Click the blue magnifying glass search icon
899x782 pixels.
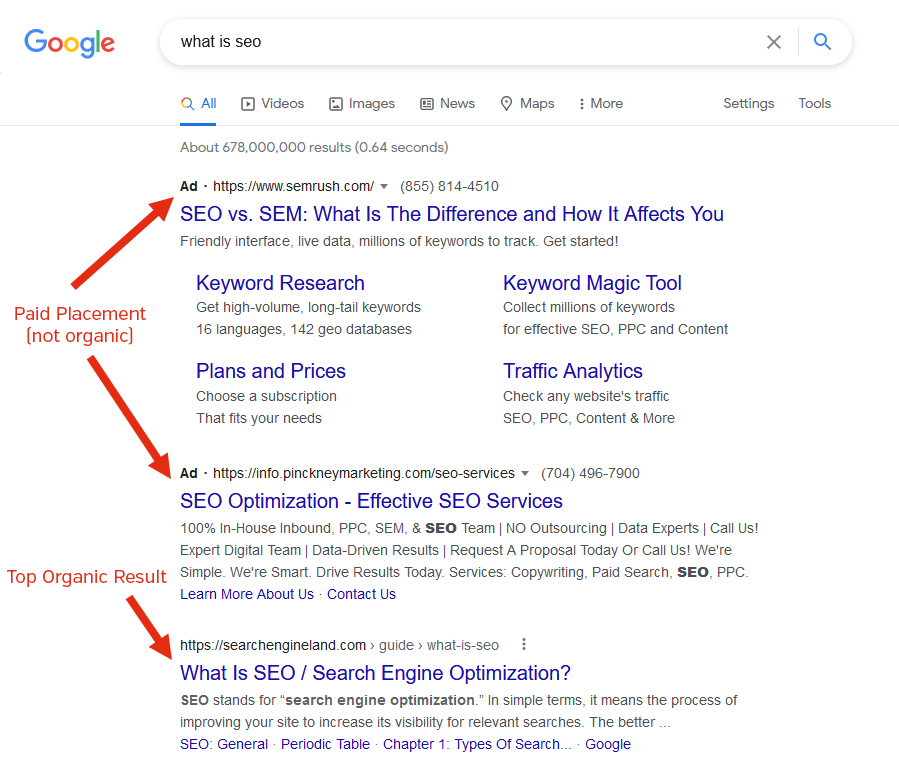coord(822,41)
